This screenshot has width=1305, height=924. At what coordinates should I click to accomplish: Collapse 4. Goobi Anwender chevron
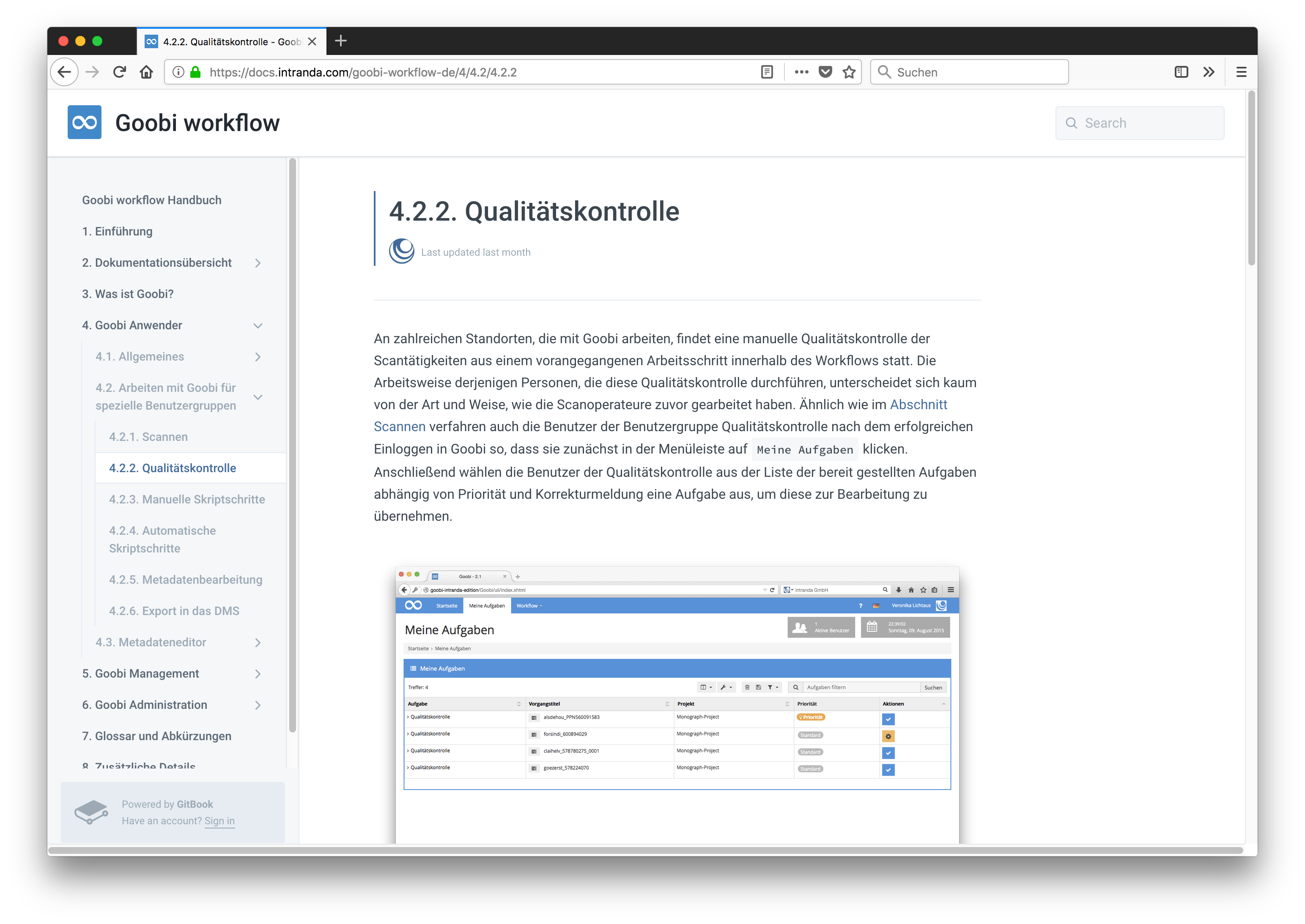tap(258, 325)
